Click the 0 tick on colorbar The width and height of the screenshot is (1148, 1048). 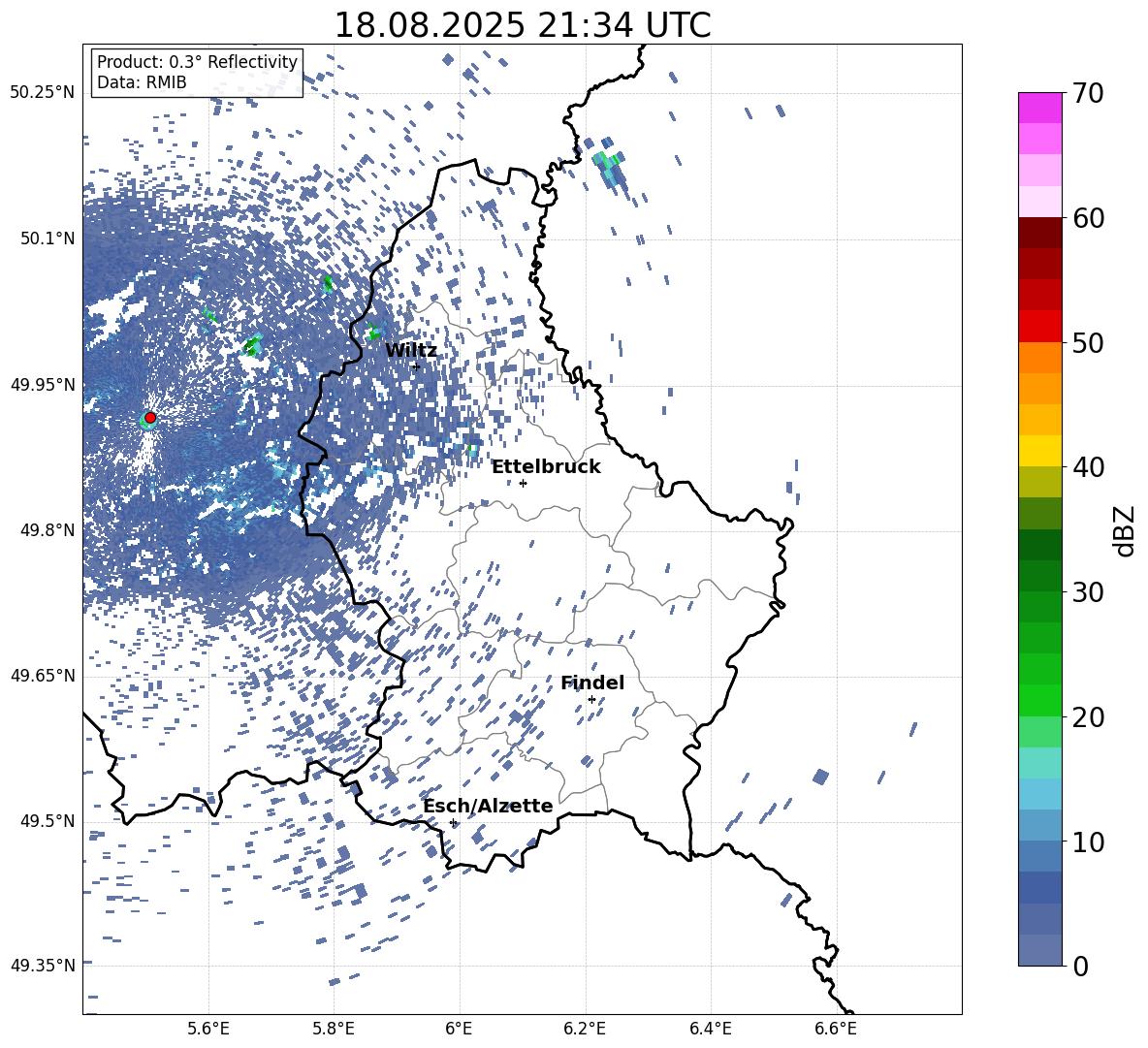click(x=1080, y=966)
